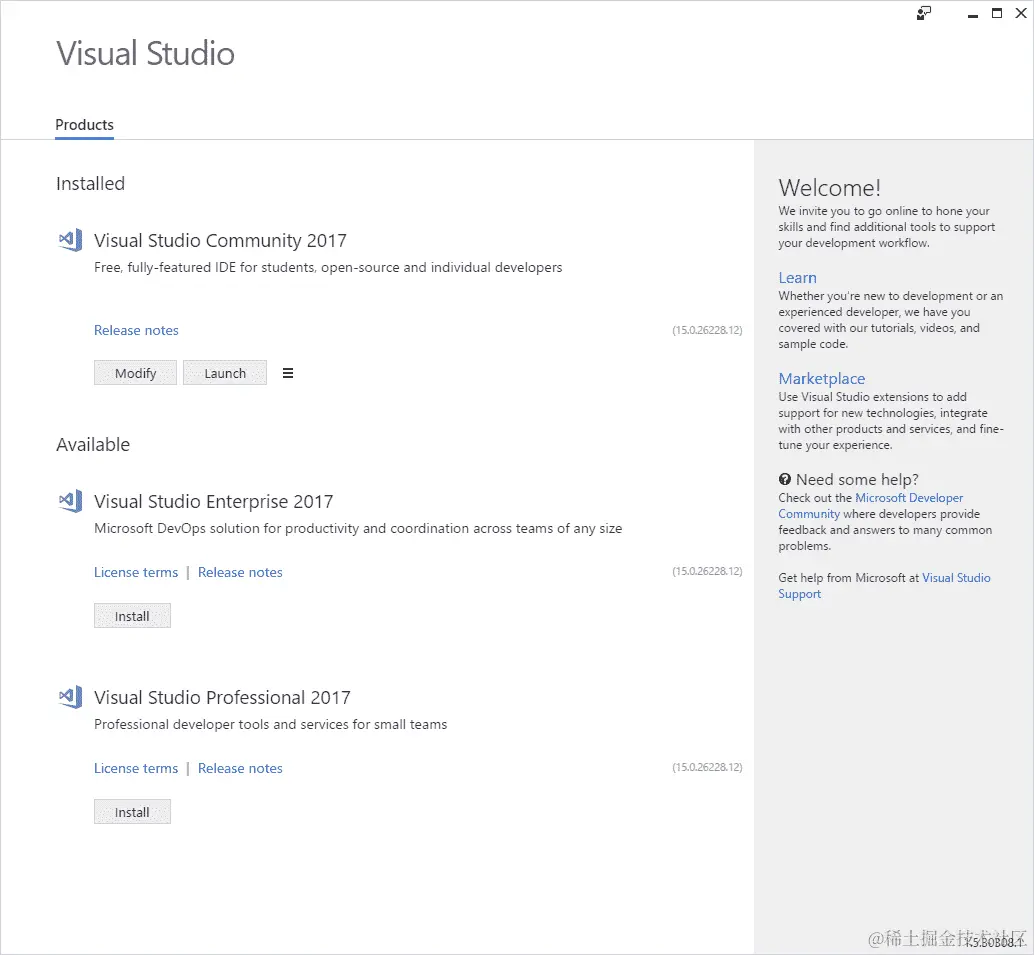Click the Welcome! heading

pyautogui.click(x=830, y=188)
